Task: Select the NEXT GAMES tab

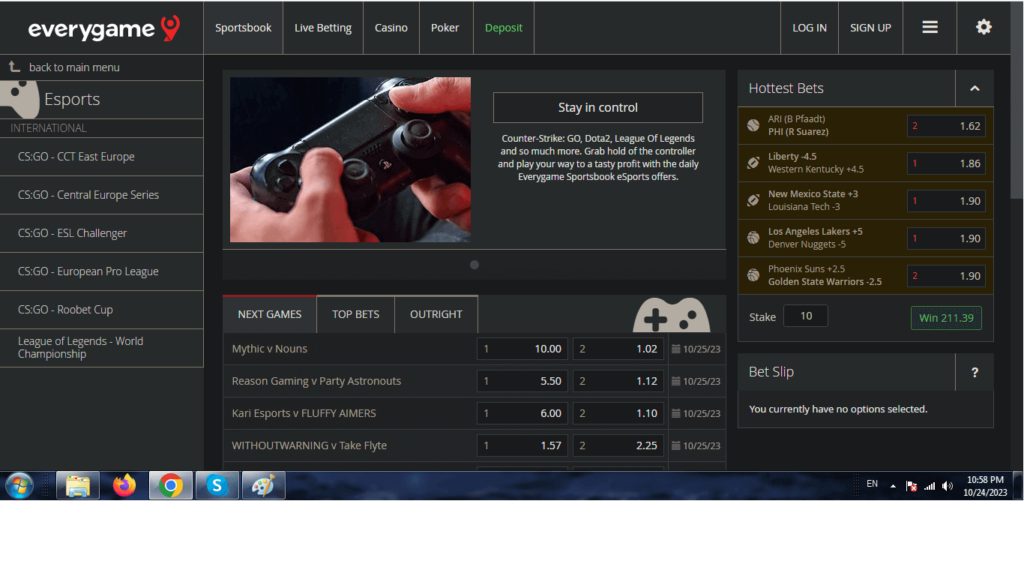Action: pos(270,314)
